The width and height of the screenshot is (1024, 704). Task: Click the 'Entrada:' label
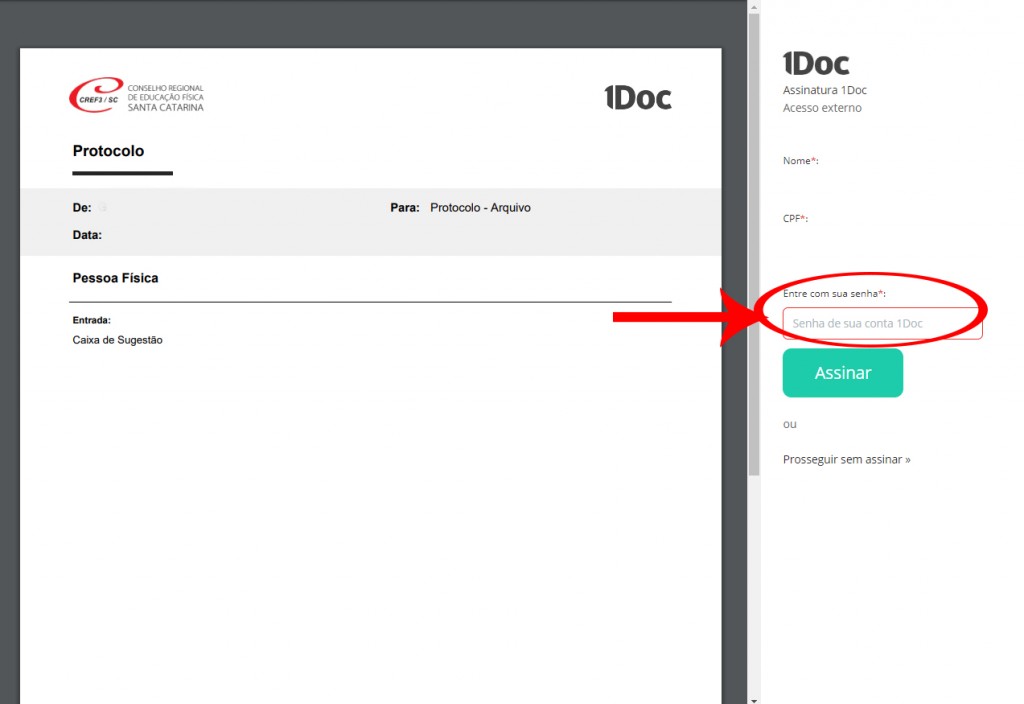tap(91, 321)
